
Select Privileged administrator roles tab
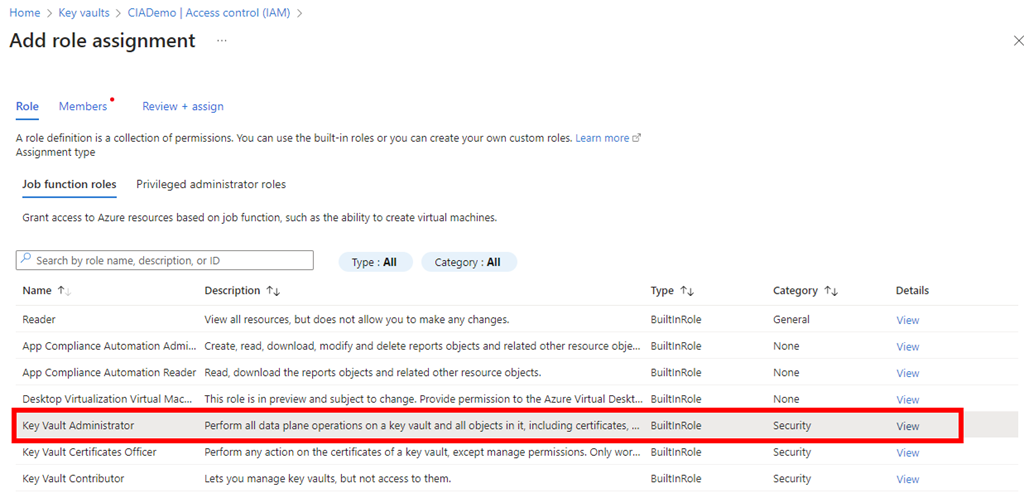coord(211,185)
